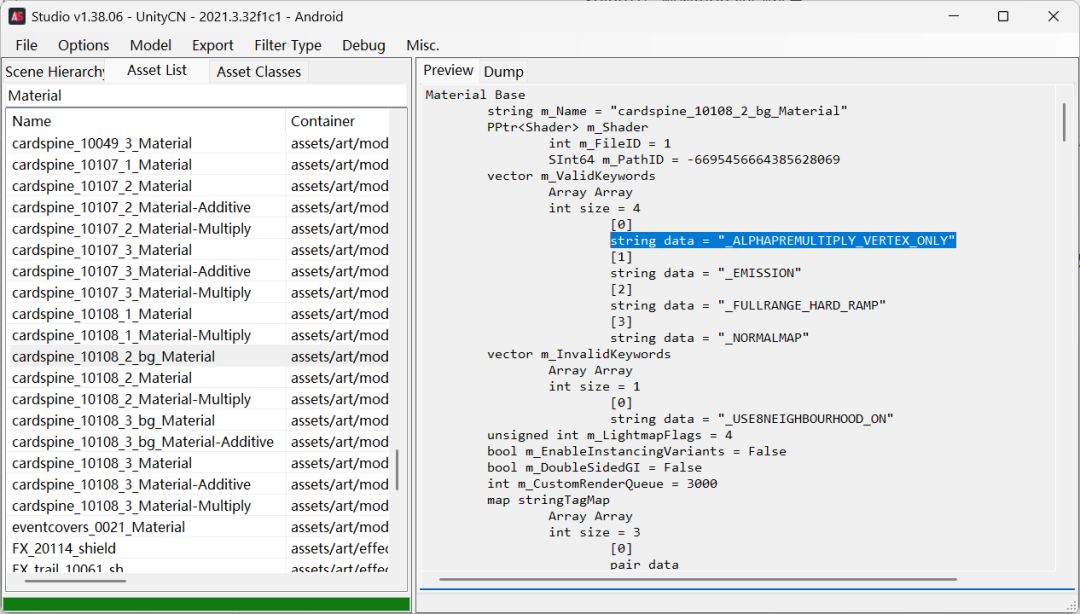Click the preview pane horizontal scrollbar thumb

tap(698, 580)
